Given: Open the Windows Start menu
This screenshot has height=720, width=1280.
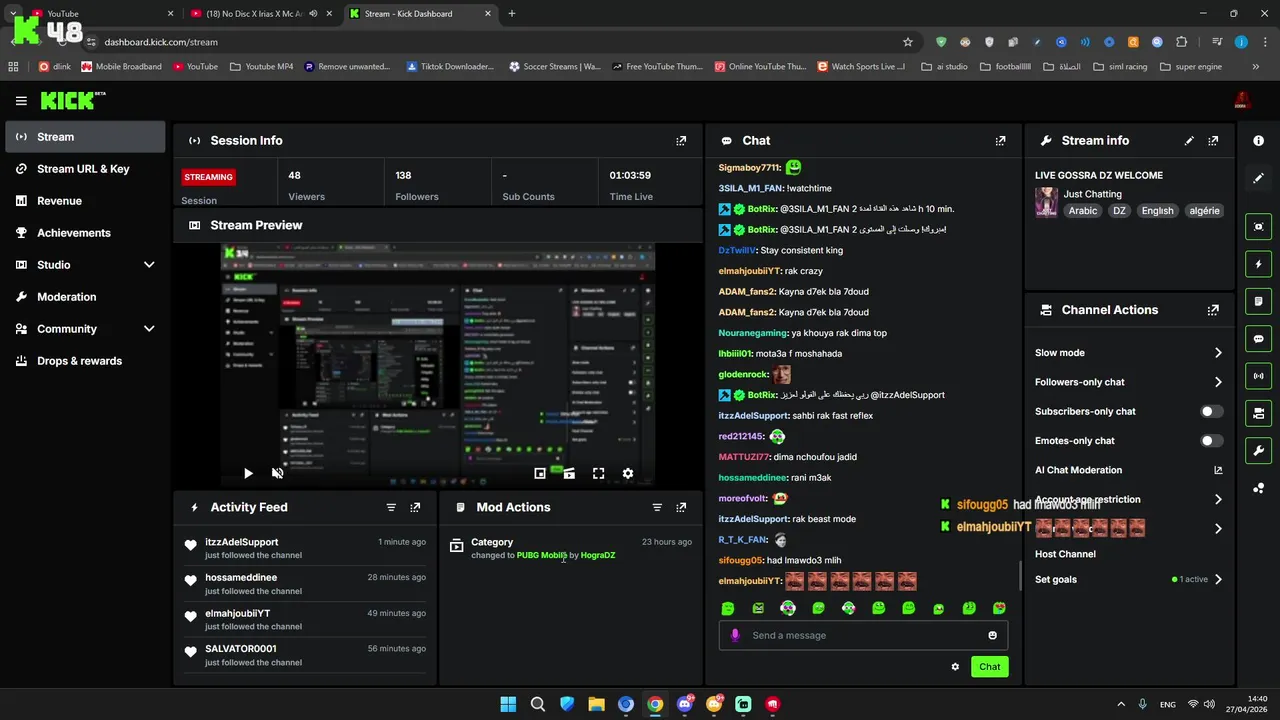Looking at the screenshot, I should tap(508, 704).
